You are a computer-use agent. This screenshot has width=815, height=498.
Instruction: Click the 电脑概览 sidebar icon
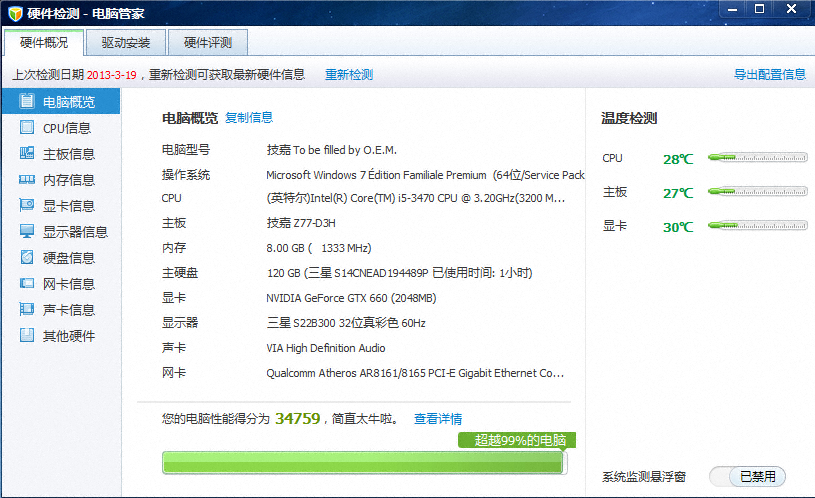(x=27, y=101)
